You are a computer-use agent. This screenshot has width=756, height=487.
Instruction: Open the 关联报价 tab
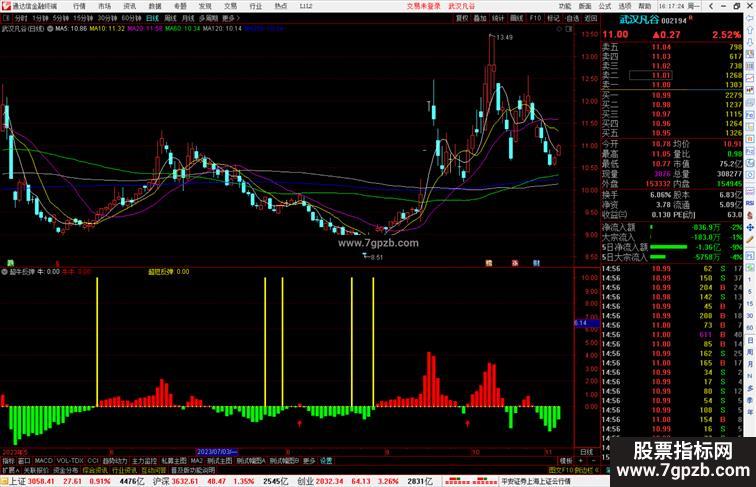point(36,470)
